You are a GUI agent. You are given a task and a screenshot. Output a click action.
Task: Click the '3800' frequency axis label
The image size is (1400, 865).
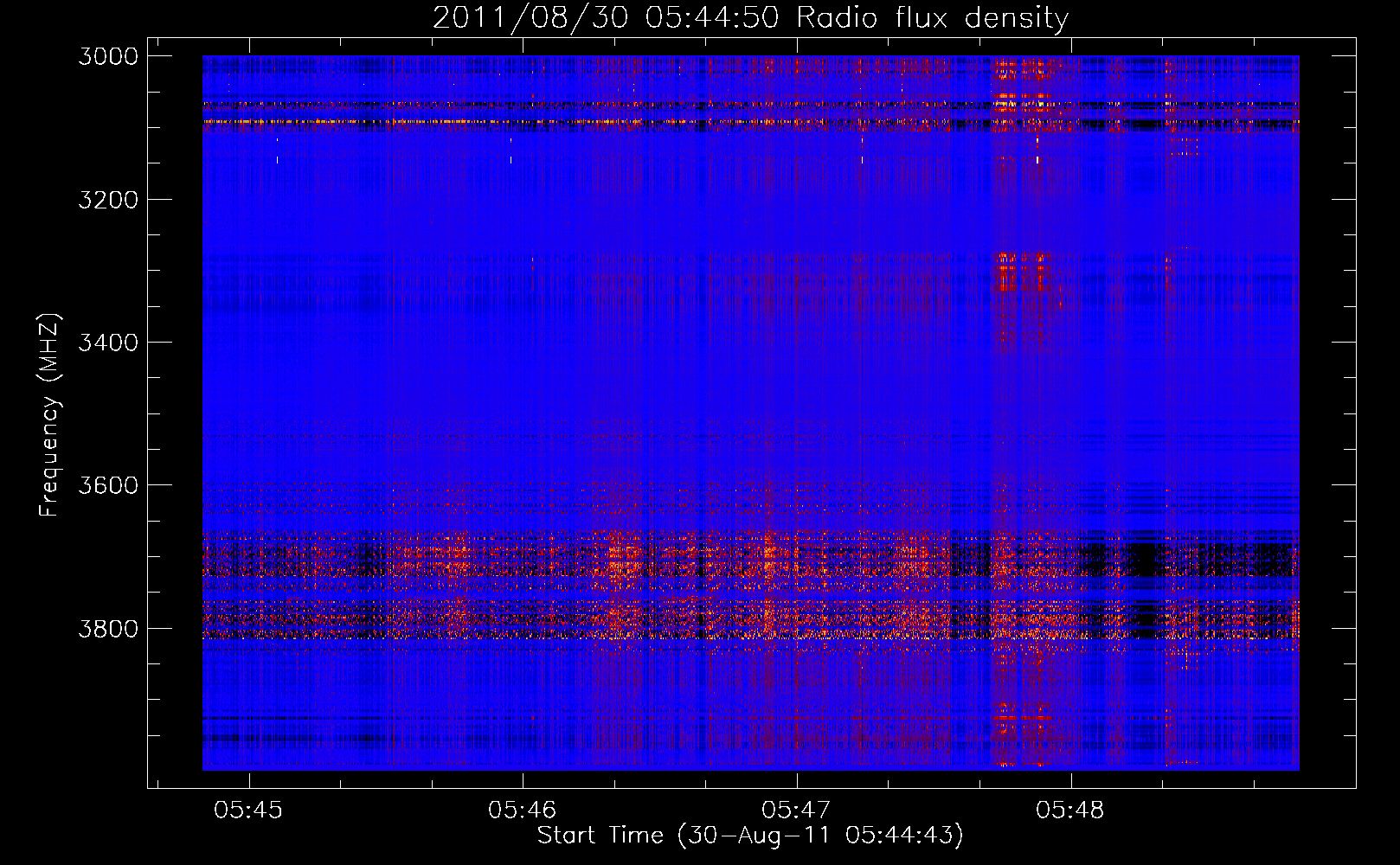coord(108,628)
